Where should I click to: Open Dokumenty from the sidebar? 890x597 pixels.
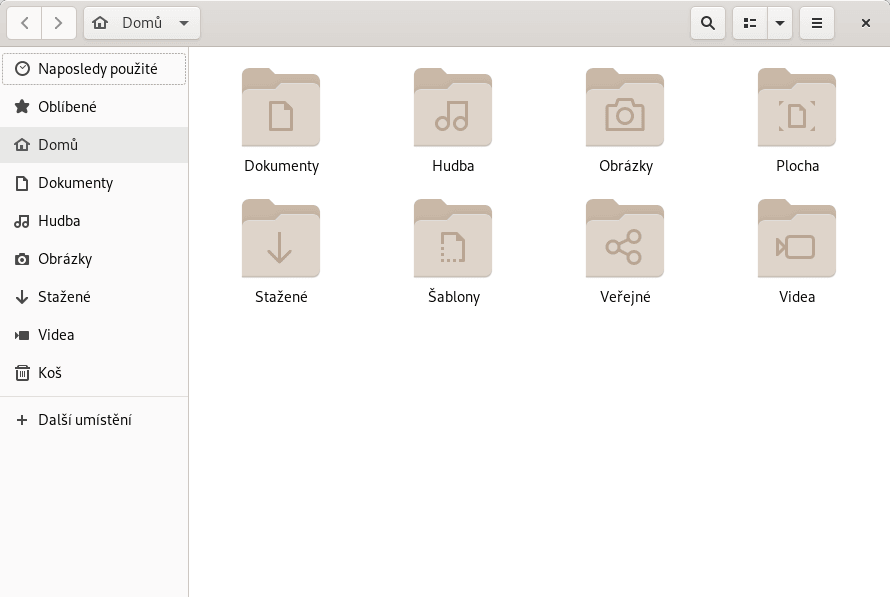click(94, 183)
